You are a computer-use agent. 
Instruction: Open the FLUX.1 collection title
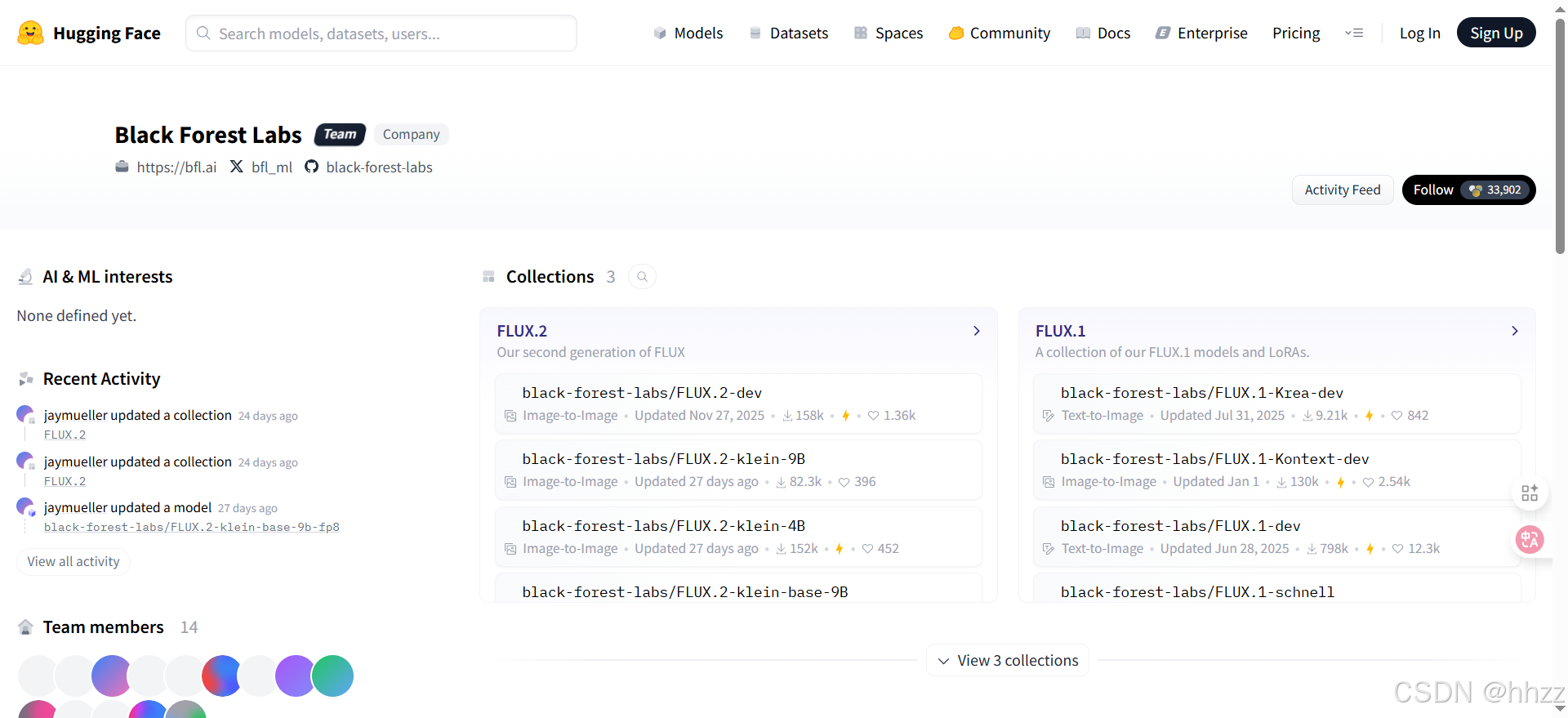(x=1060, y=331)
